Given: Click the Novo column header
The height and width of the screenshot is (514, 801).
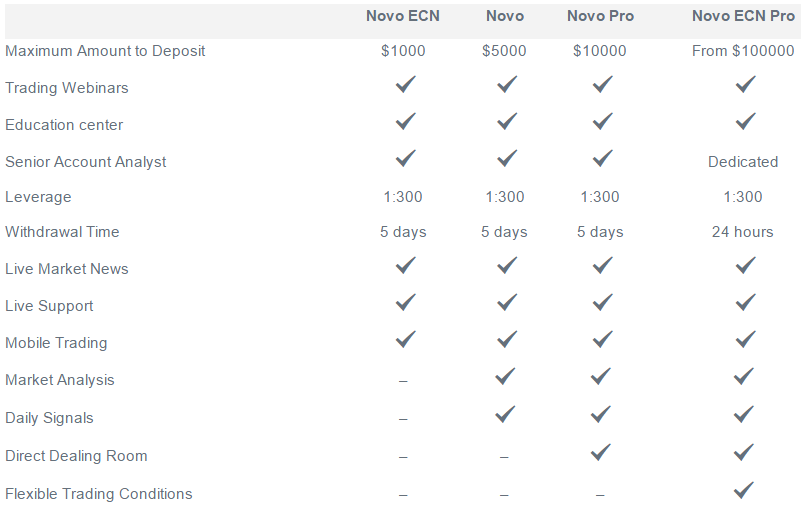Looking at the screenshot, I should [x=505, y=16].
